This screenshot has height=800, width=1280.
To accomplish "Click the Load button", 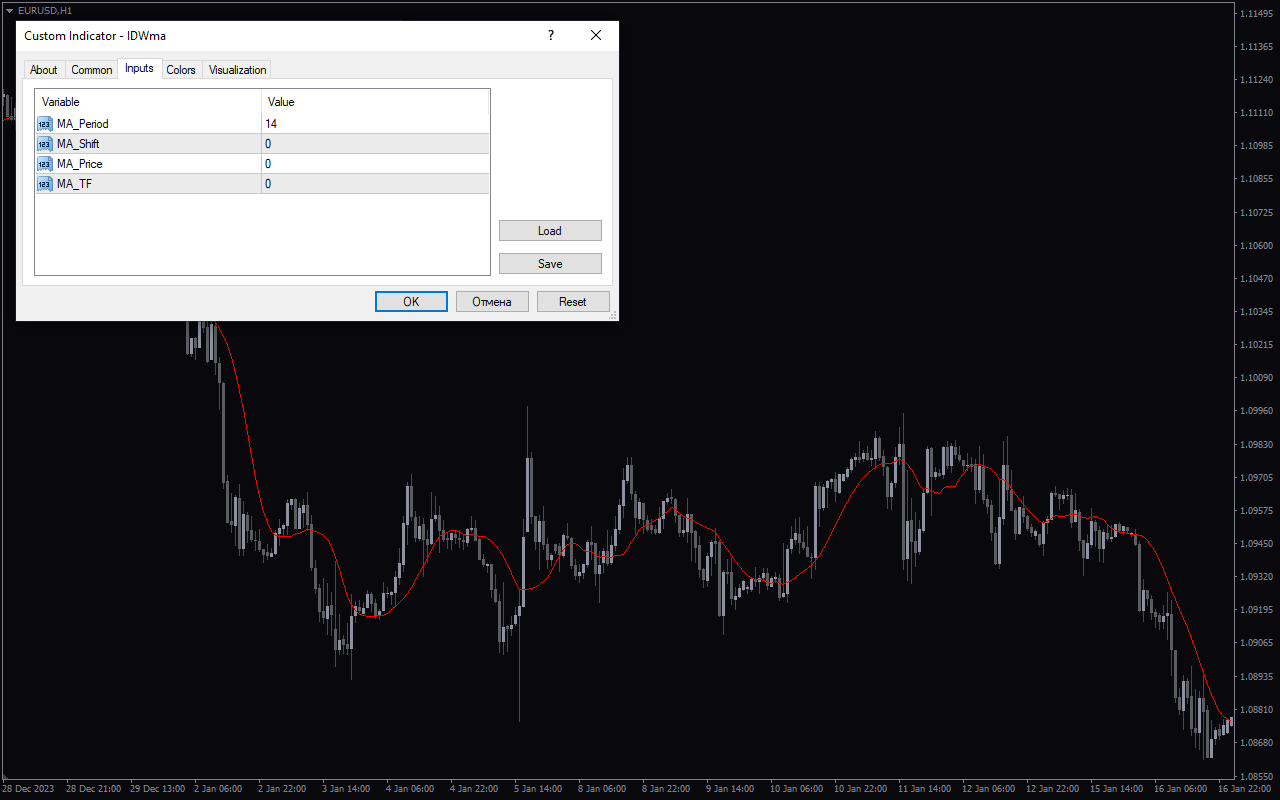I will (550, 231).
